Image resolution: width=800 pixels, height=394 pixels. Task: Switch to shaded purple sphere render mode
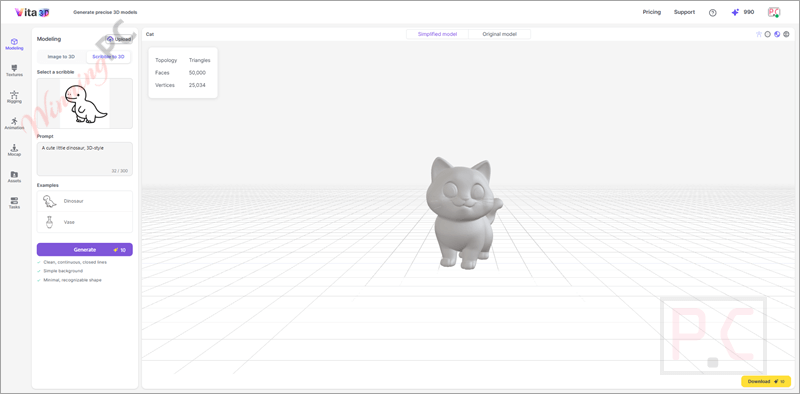[x=777, y=34]
